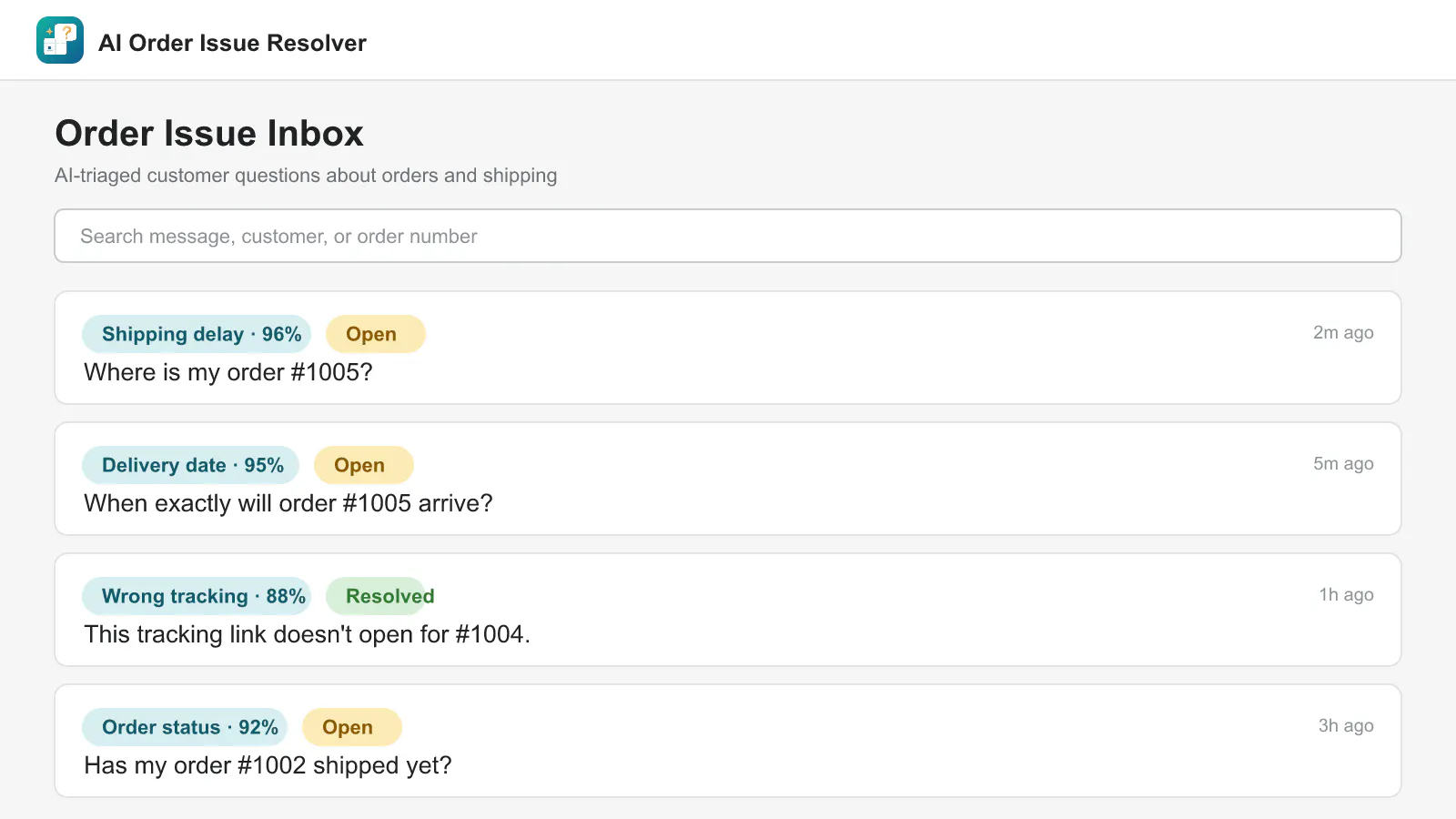The height and width of the screenshot is (819, 1456).
Task: Open the tracking link issue for #1004
Action: point(728,610)
